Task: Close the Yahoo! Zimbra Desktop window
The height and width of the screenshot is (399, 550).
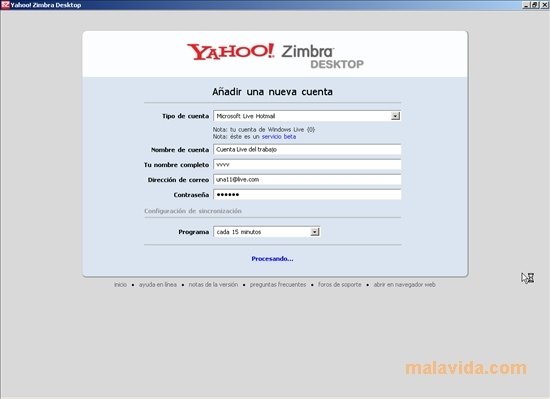Action: tap(544, 5)
